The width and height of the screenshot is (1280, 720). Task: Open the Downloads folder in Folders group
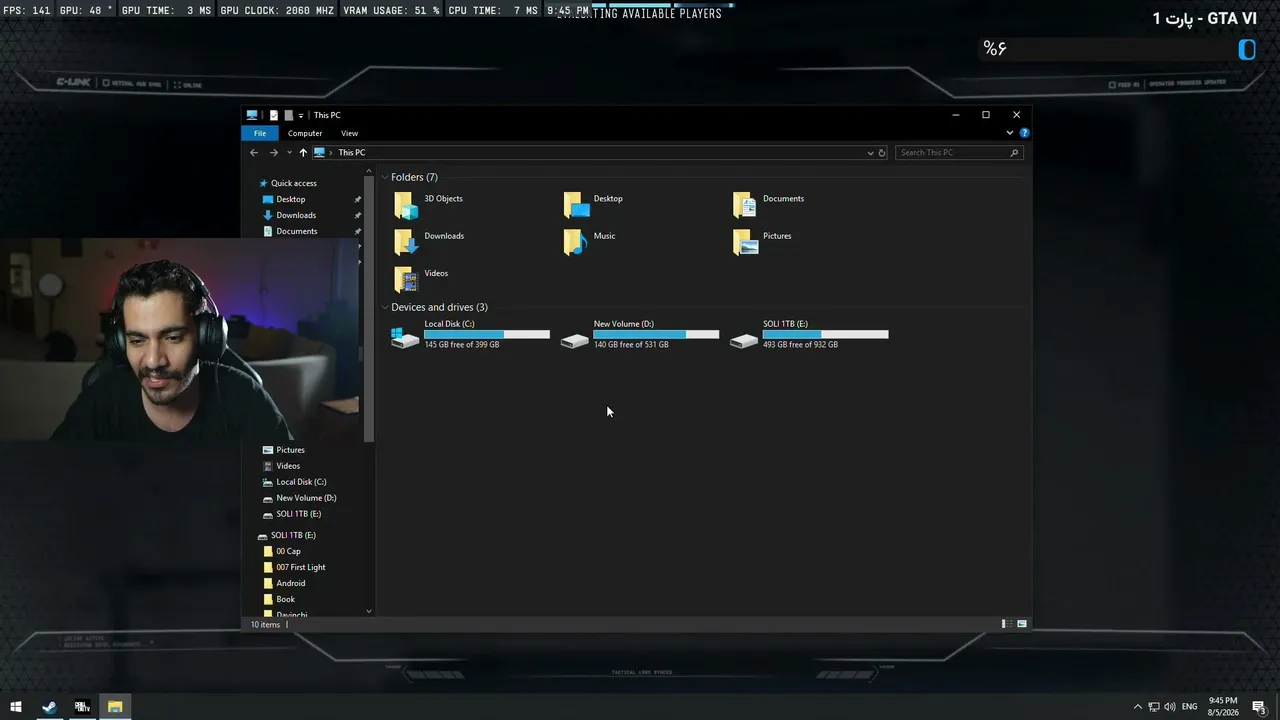point(429,241)
